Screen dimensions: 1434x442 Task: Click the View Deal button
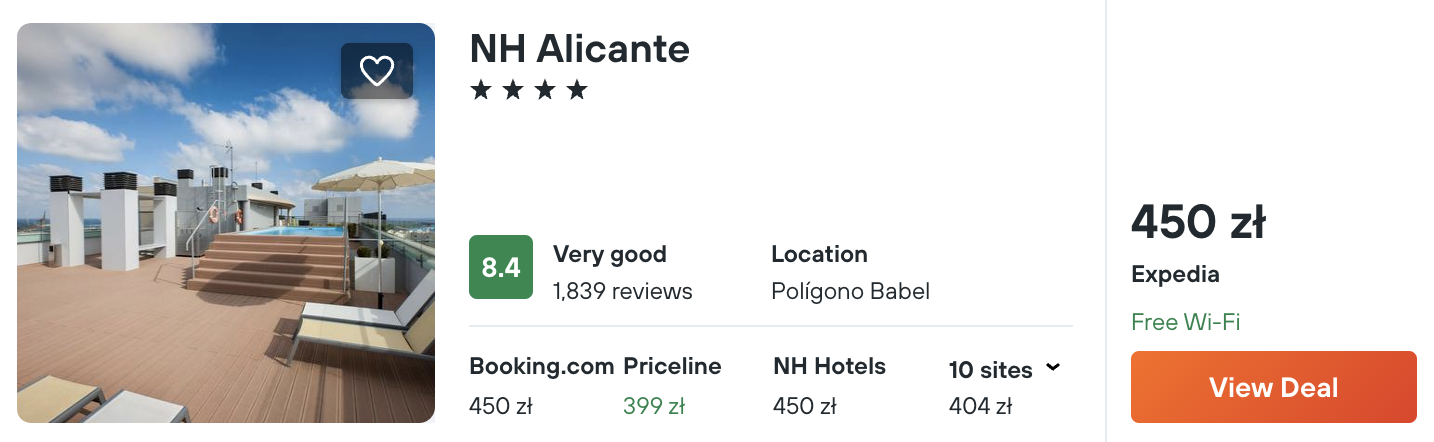[1273, 387]
